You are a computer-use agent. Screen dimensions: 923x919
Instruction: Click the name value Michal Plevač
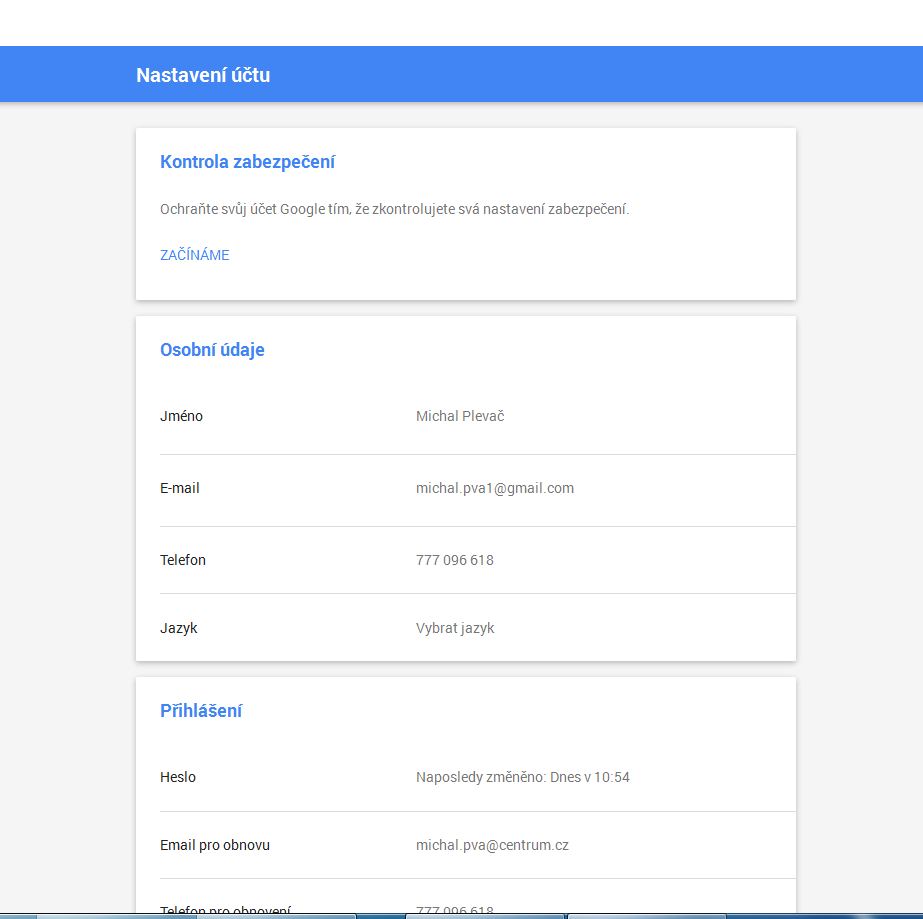459,416
